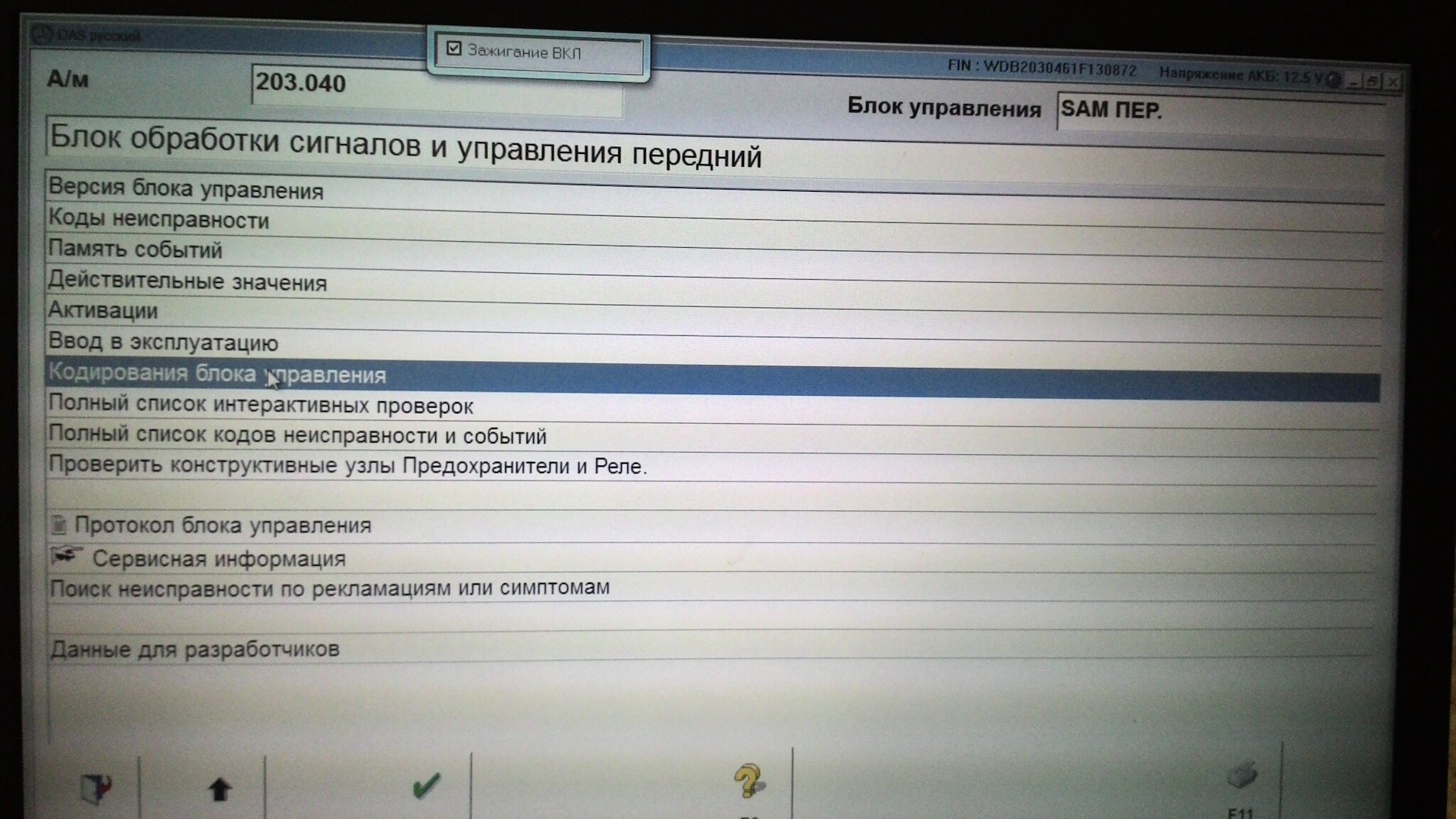The height and width of the screenshot is (819, 1456).
Task: Click the exit door icon in bottom toolbar
Action: click(x=96, y=789)
